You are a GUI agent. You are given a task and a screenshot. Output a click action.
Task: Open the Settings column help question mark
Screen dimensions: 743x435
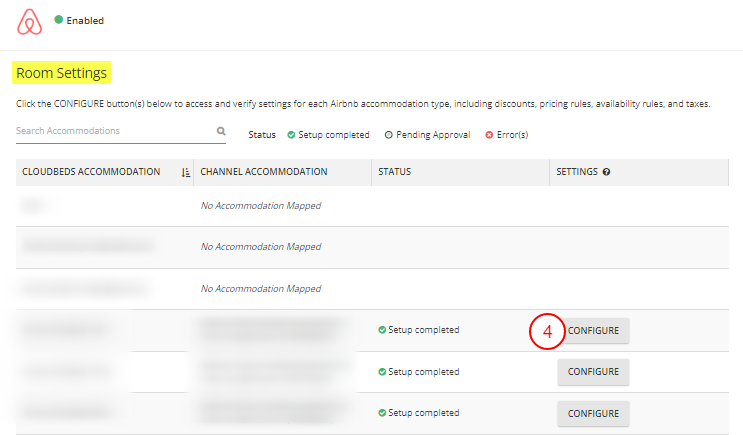[x=607, y=172]
